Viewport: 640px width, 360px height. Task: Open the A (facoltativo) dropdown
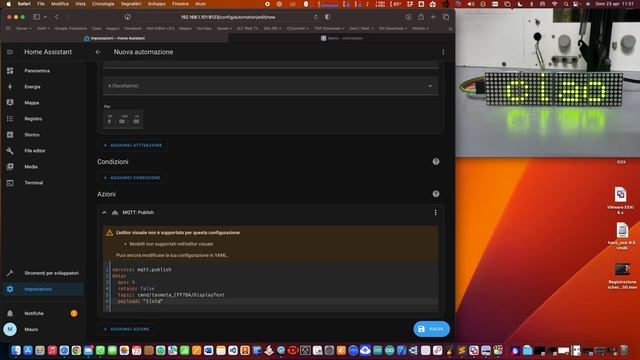coord(271,86)
